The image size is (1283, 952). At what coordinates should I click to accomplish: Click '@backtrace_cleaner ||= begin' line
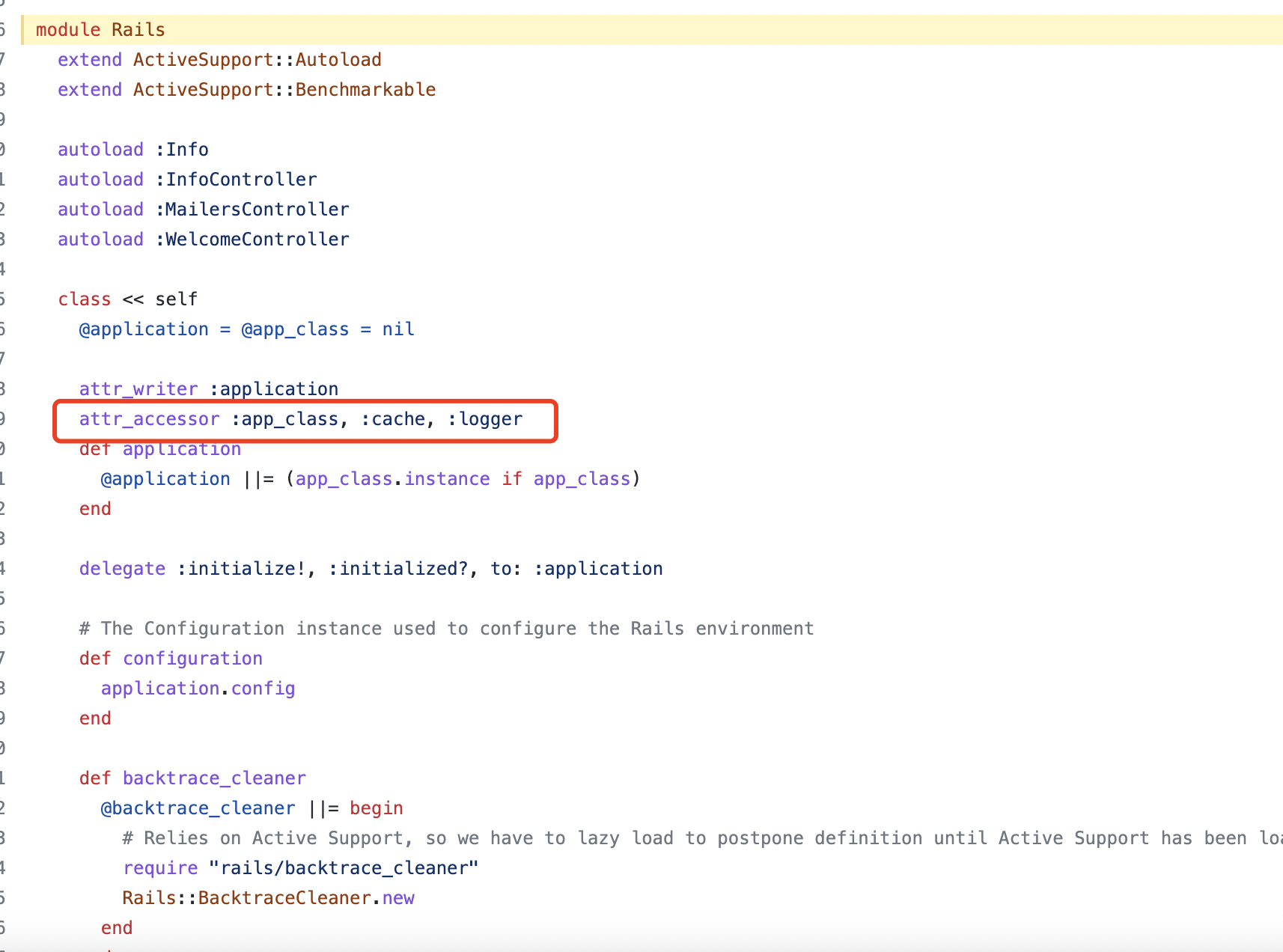pyautogui.click(x=252, y=808)
